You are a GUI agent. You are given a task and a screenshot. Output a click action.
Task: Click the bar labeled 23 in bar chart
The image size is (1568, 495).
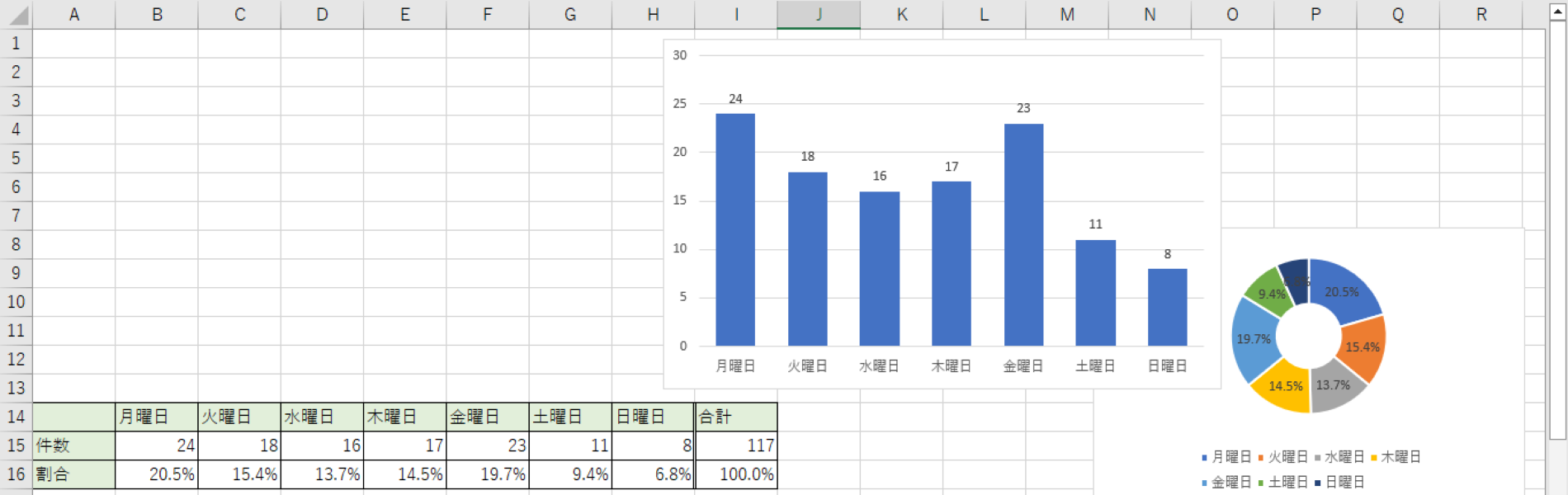(x=1023, y=235)
